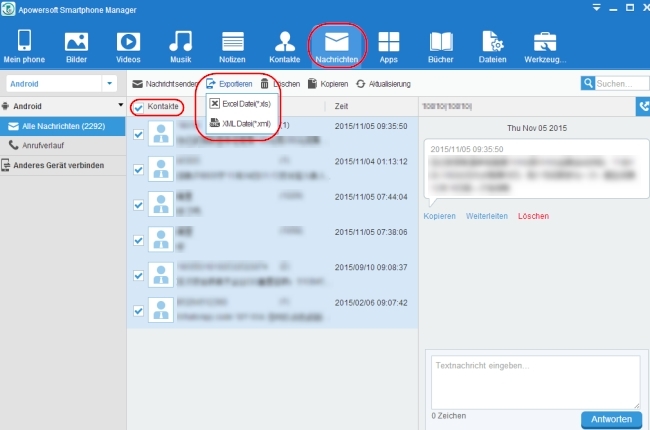650x430 pixels.
Task: Click Exportieren in the toolbar
Action: point(229,84)
